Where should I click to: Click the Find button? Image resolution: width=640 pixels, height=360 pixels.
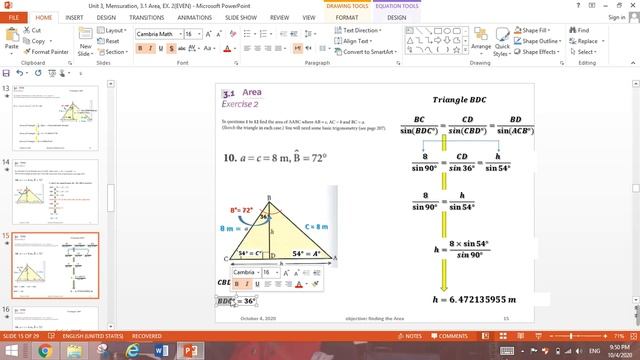coord(579,31)
